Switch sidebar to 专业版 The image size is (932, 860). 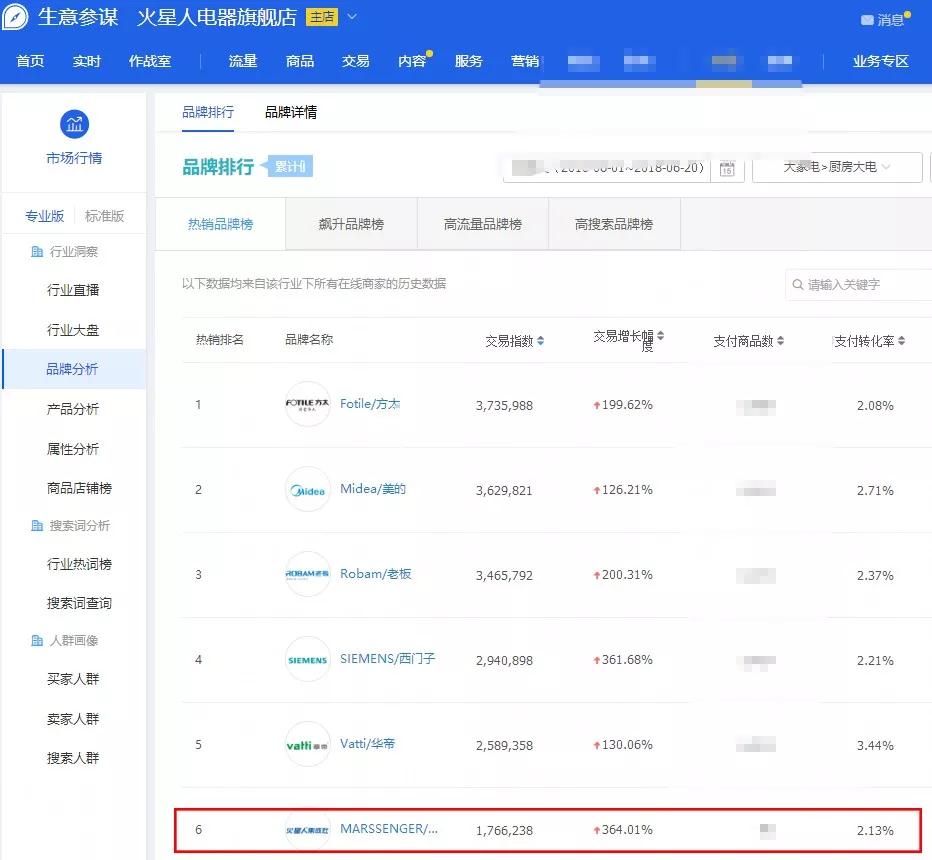45,216
